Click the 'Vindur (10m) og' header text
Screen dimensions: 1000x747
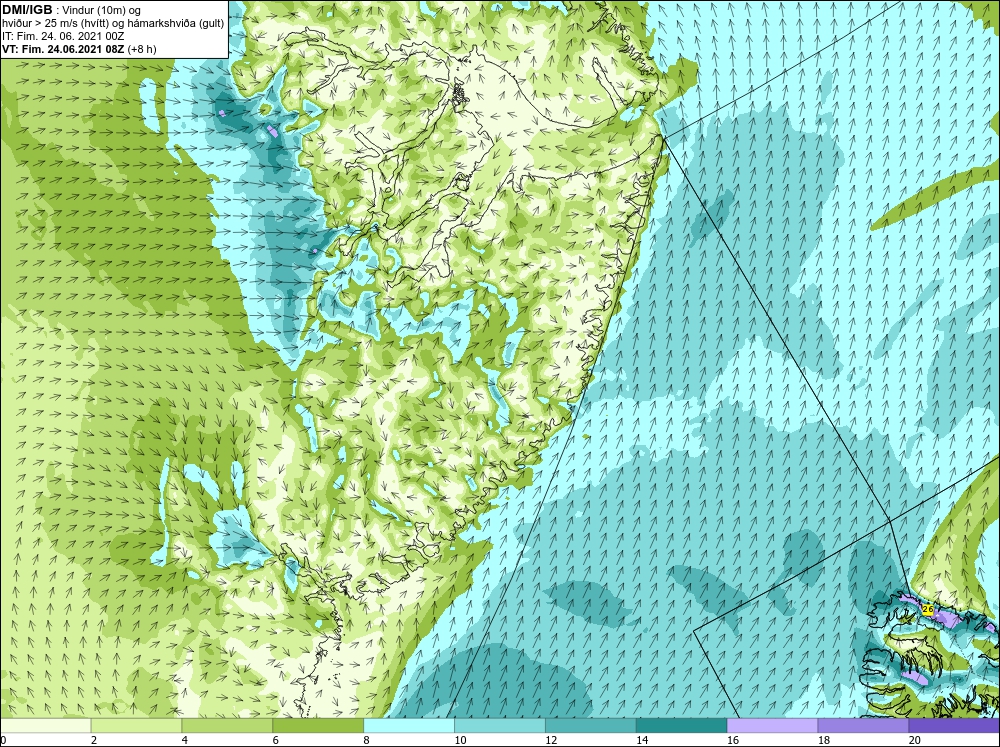pyautogui.click(x=103, y=11)
